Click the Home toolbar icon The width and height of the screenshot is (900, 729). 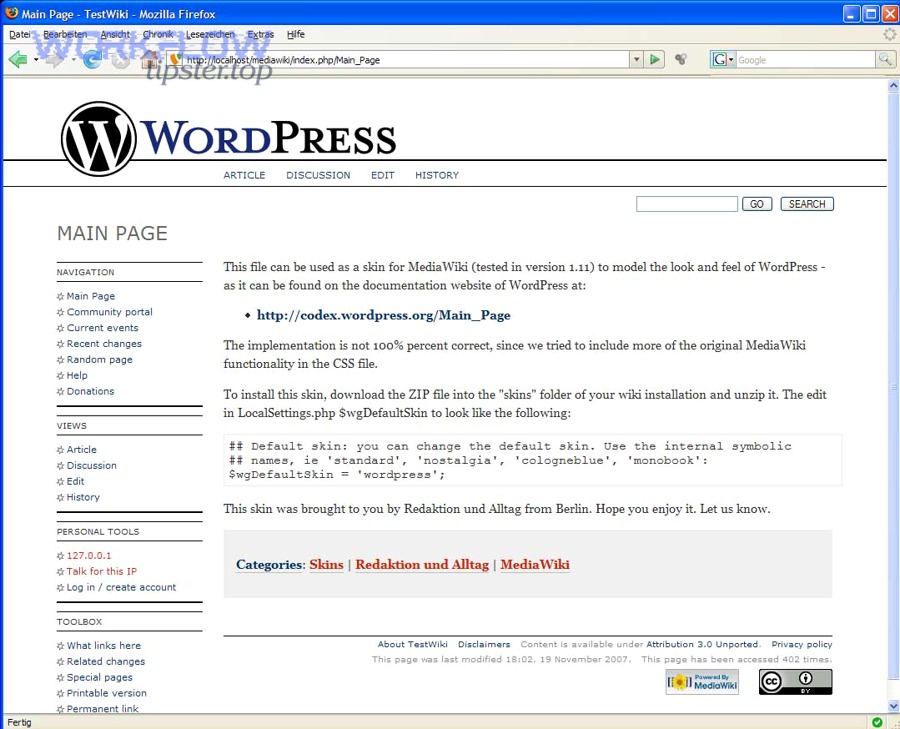(150, 59)
